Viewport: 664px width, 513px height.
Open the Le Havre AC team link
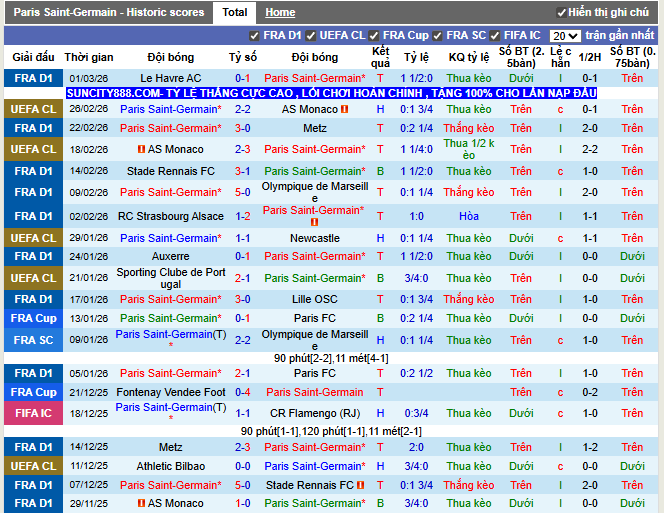(170, 78)
